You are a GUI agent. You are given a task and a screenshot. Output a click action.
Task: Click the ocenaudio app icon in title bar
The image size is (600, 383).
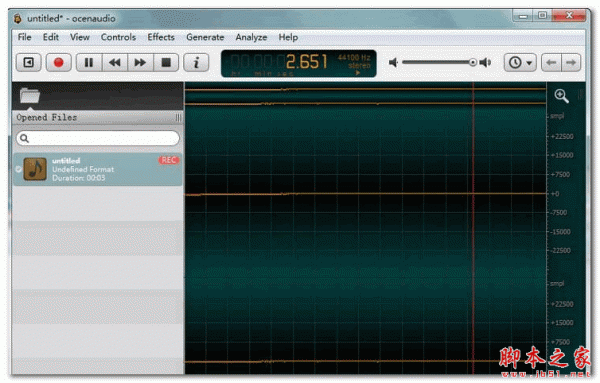click(x=18, y=18)
